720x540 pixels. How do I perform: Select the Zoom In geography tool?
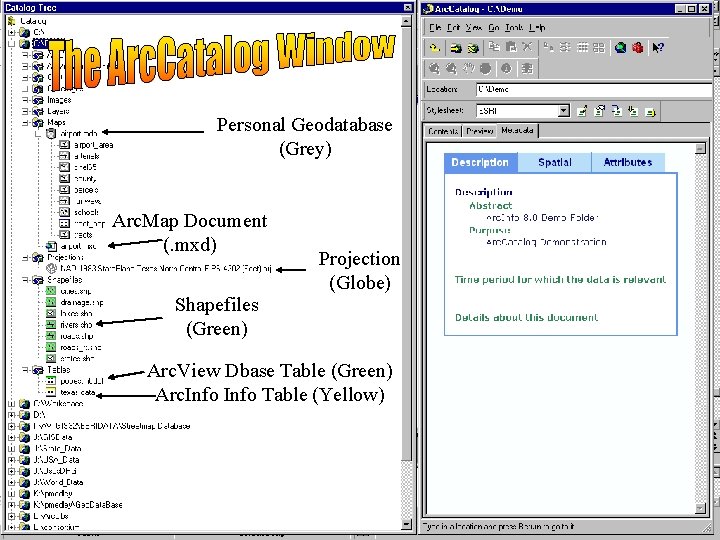[x=434, y=68]
